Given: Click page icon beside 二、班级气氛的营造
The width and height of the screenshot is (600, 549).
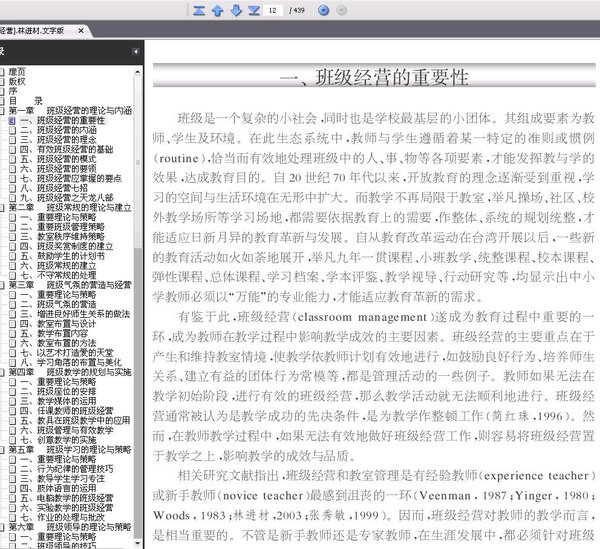Looking at the screenshot, I should click(x=13, y=305).
